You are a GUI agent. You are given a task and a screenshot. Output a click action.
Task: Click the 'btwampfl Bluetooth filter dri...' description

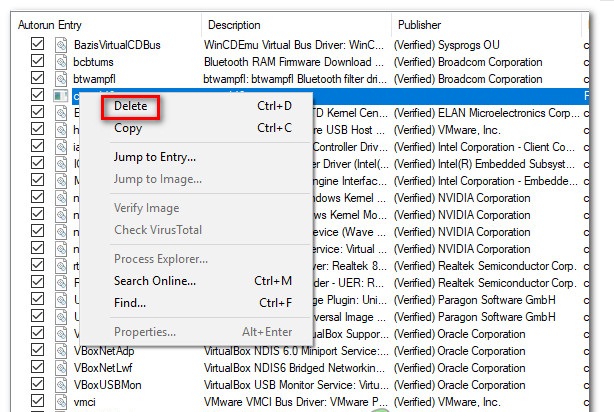coord(295,79)
